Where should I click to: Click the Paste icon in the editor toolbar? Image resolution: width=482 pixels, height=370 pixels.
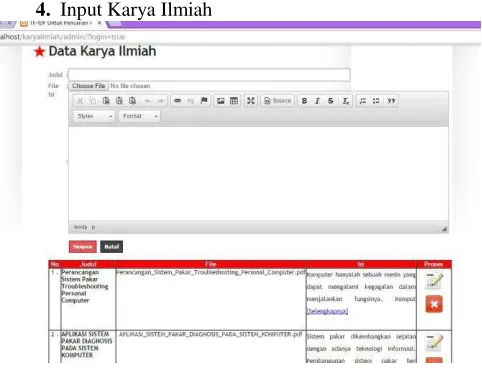coord(106,101)
